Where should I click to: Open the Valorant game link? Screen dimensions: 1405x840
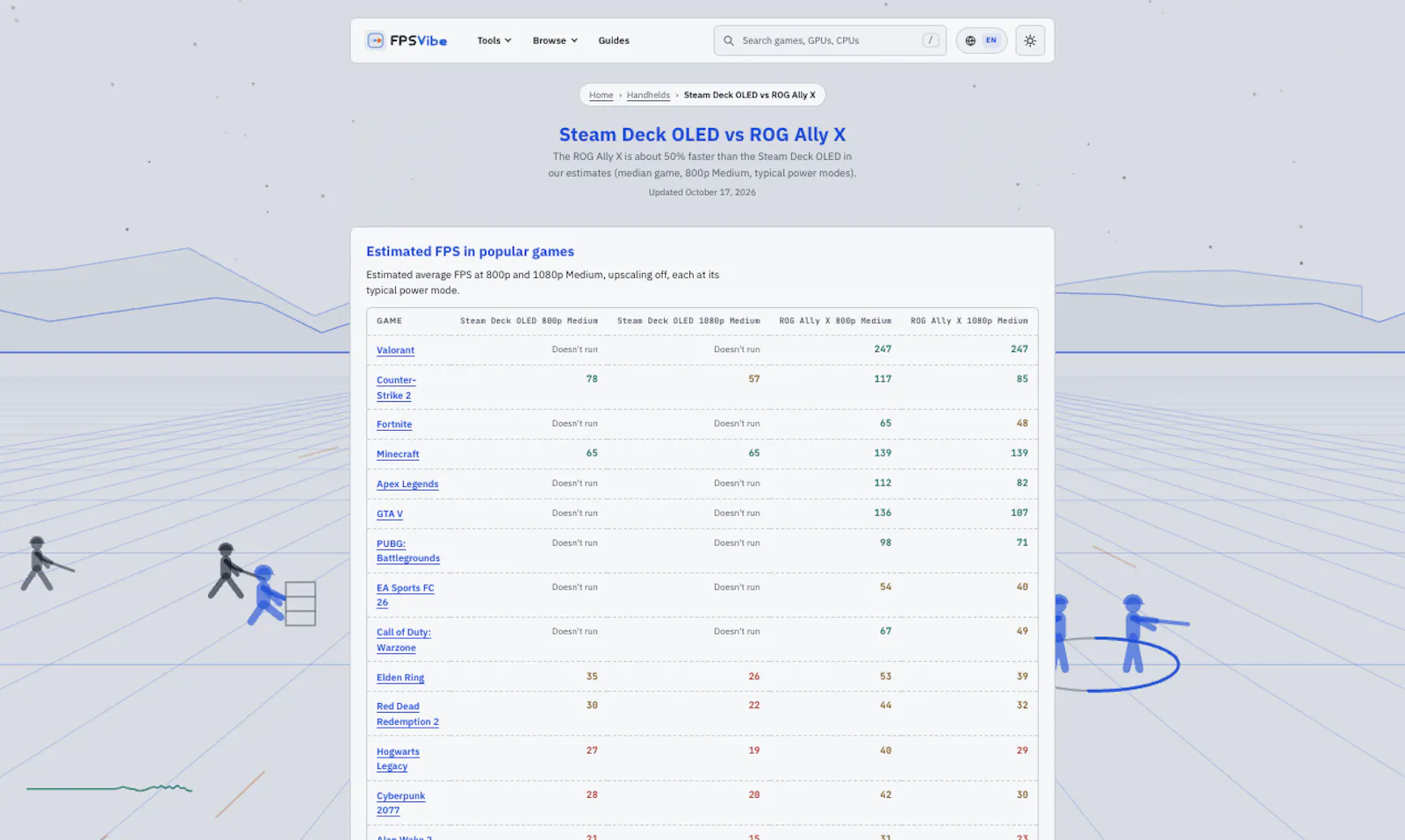[x=395, y=350]
